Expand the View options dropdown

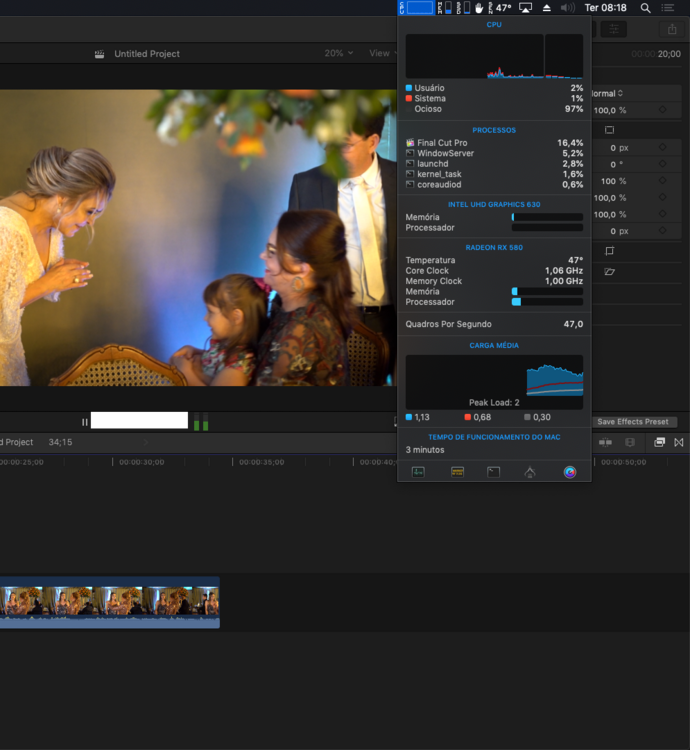click(x=382, y=53)
